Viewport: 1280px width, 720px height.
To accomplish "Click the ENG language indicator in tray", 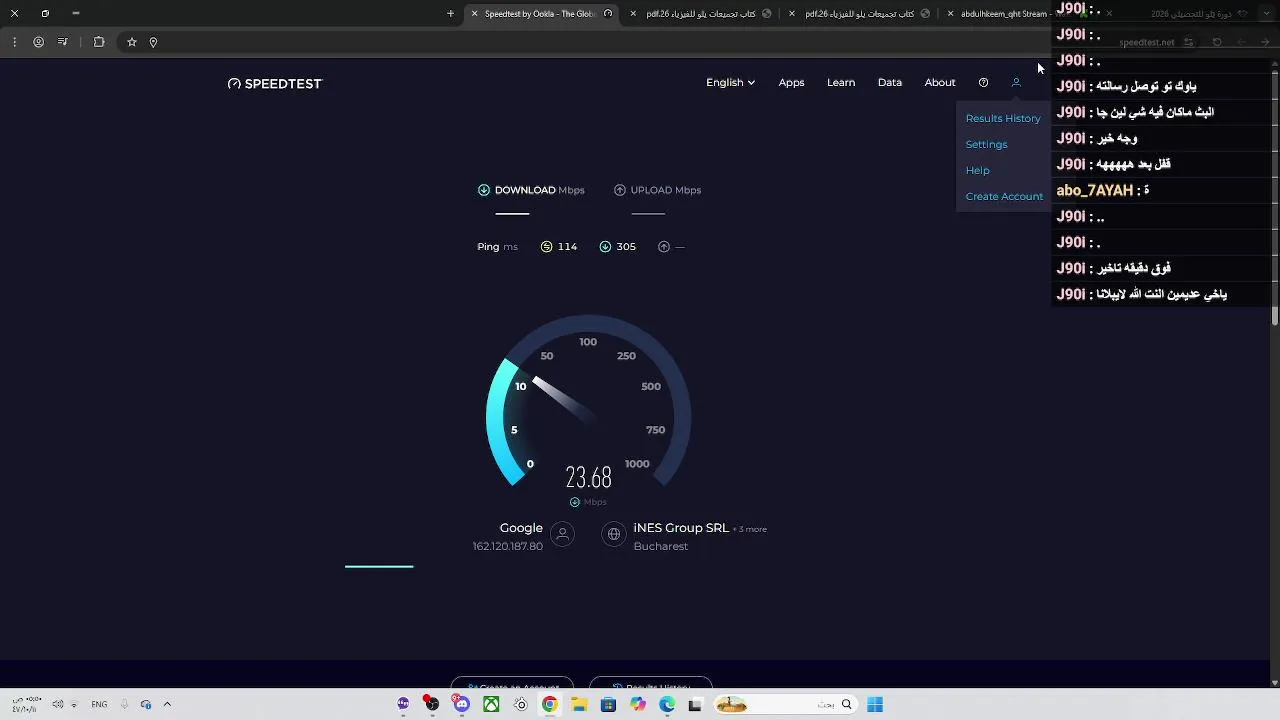I will click(x=99, y=705).
